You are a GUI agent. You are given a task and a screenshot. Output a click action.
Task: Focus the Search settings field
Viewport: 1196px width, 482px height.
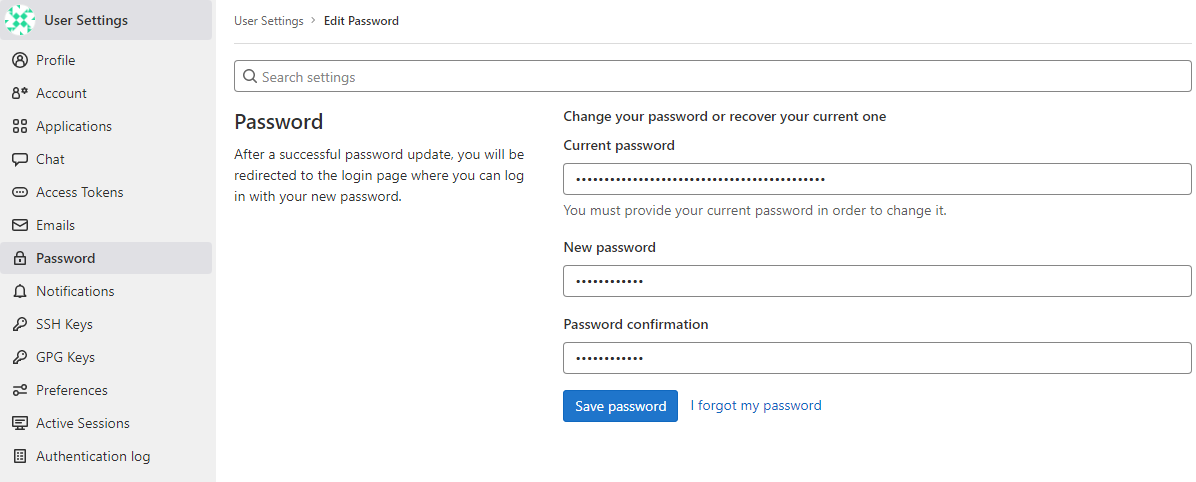(x=712, y=77)
